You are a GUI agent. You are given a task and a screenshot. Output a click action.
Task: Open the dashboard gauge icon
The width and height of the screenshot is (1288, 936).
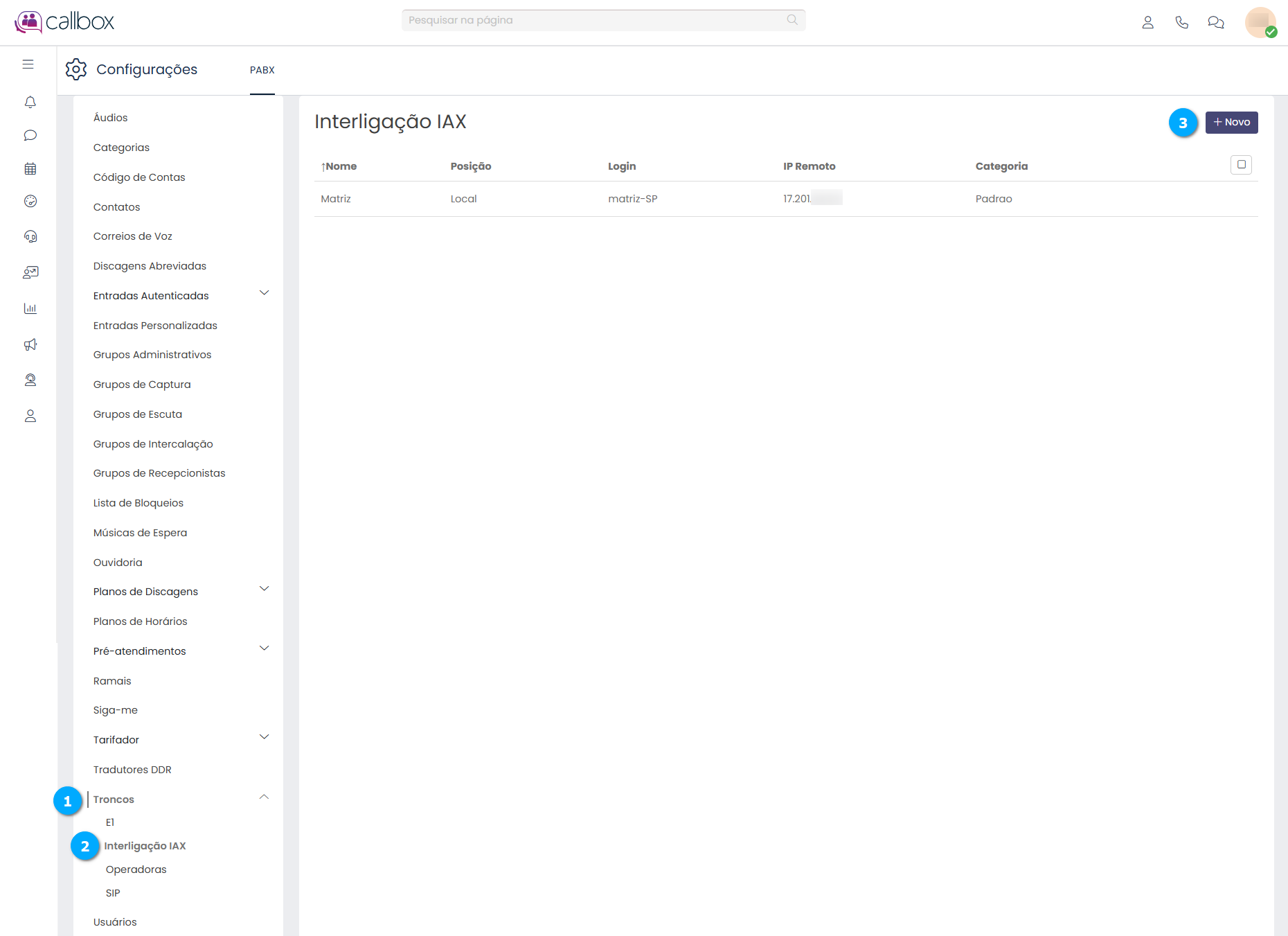(x=30, y=202)
